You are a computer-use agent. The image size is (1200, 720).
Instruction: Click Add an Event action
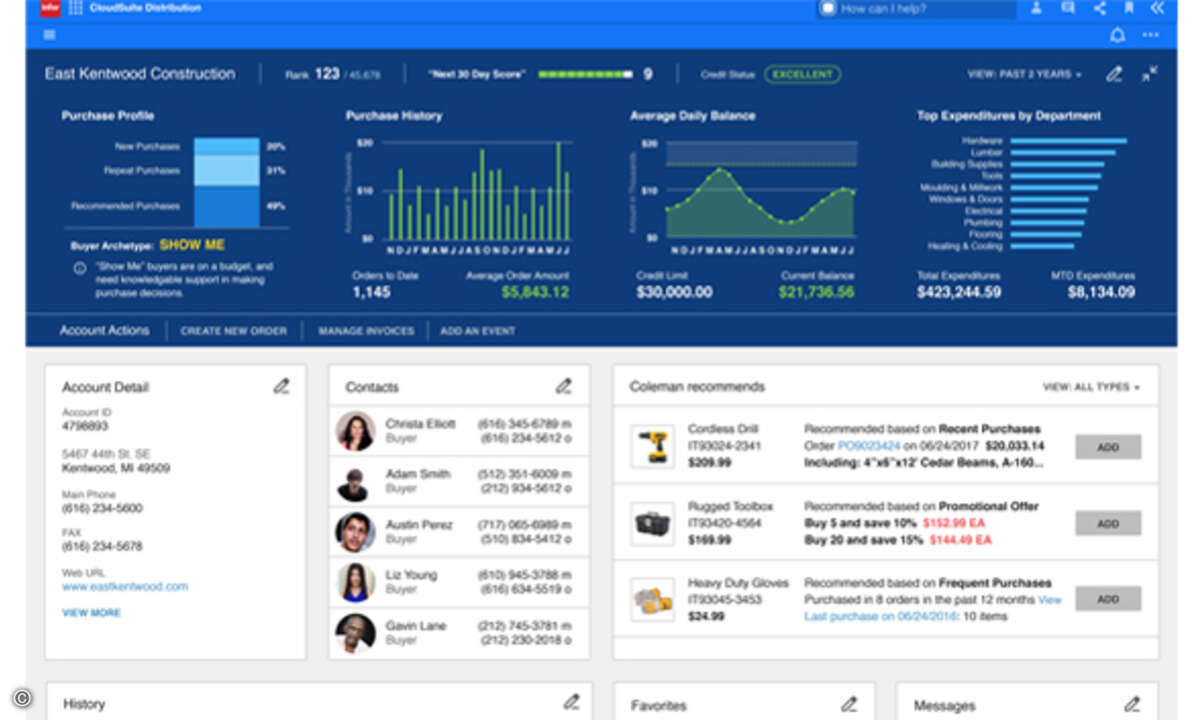click(478, 331)
